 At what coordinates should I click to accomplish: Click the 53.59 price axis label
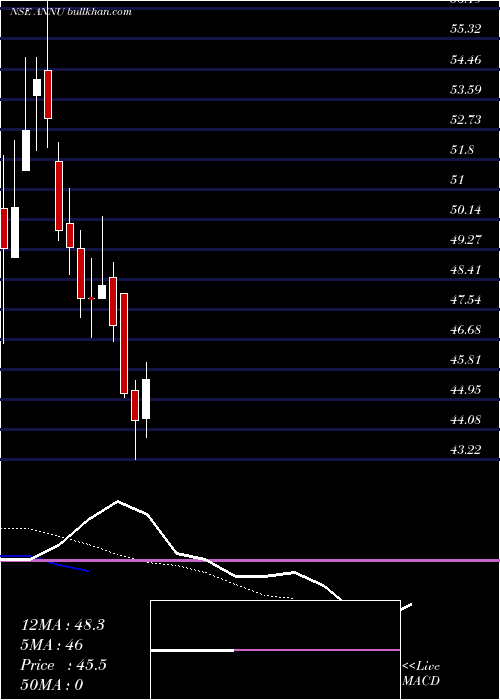(x=466, y=89)
